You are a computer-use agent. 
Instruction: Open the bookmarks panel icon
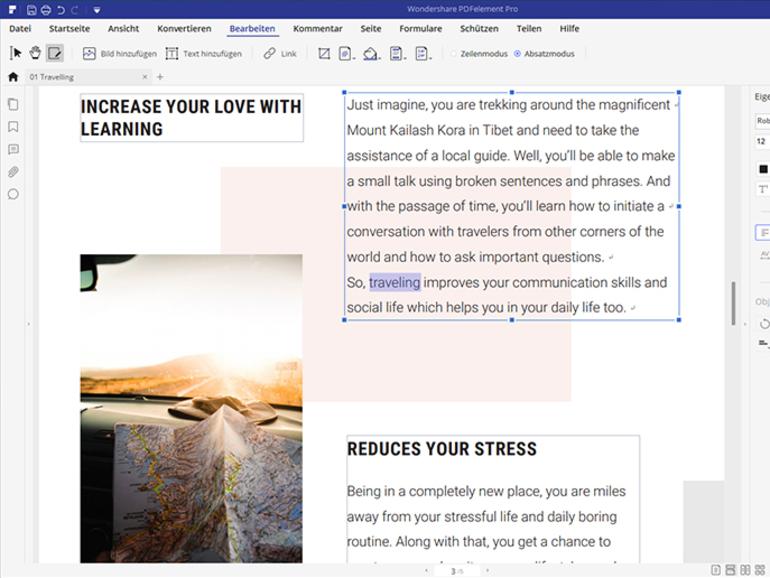[x=13, y=127]
